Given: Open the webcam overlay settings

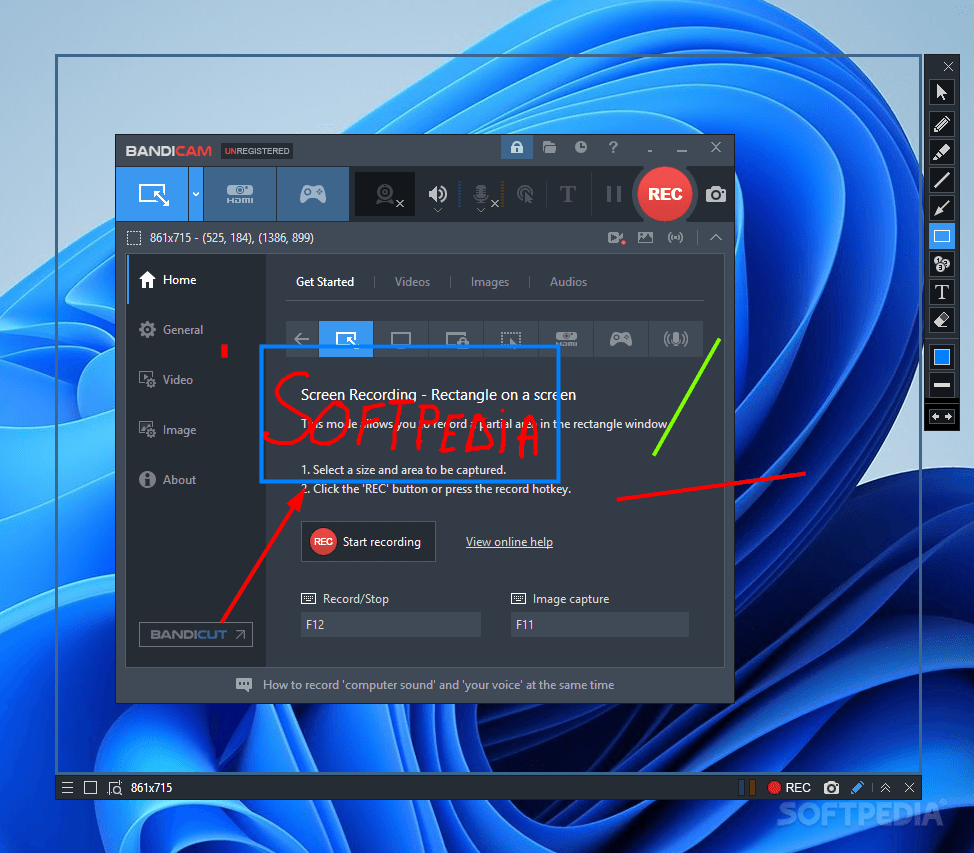Looking at the screenshot, I should (384, 194).
